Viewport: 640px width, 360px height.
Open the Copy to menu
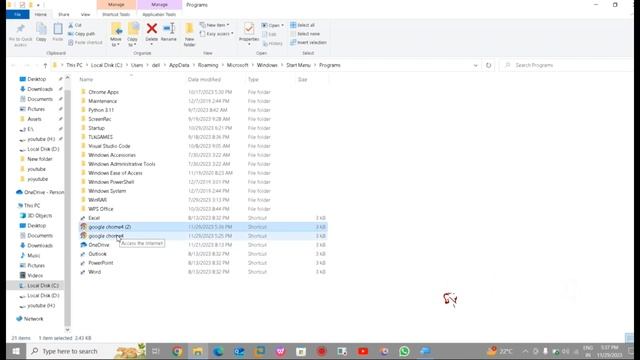[x=133, y=35]
